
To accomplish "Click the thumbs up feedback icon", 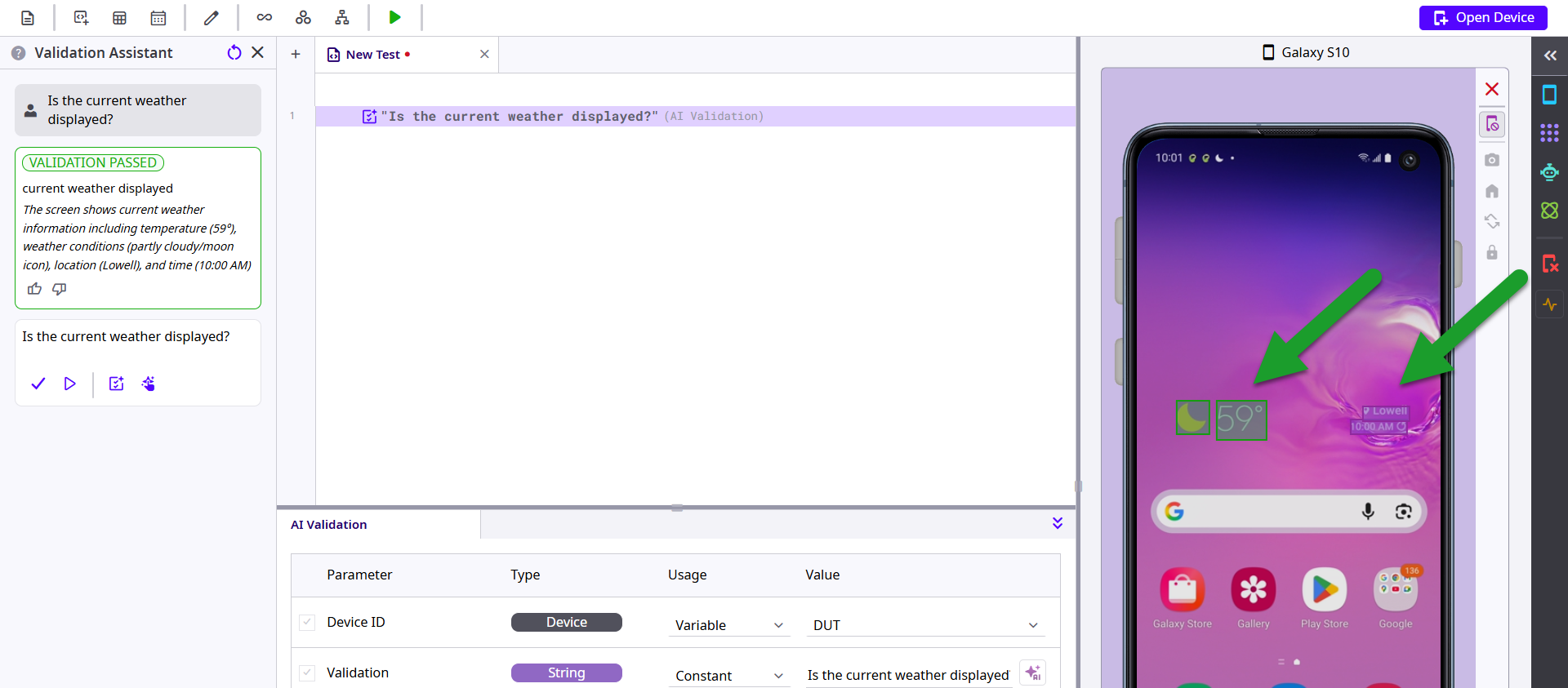I will point(34,289).
